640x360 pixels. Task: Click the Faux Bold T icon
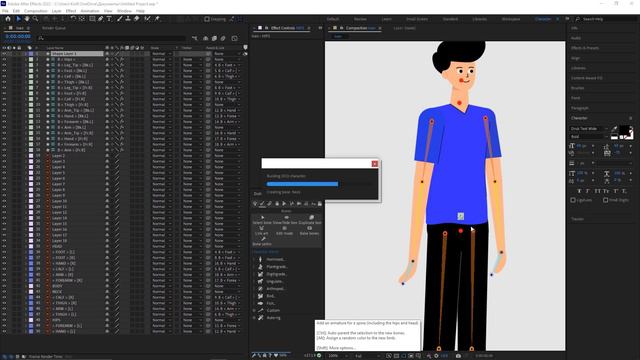pos(579,191)
